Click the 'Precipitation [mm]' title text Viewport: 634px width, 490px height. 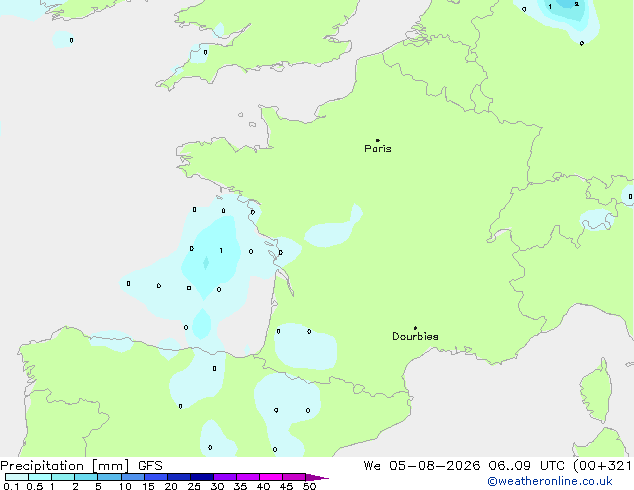coord(65,466)
